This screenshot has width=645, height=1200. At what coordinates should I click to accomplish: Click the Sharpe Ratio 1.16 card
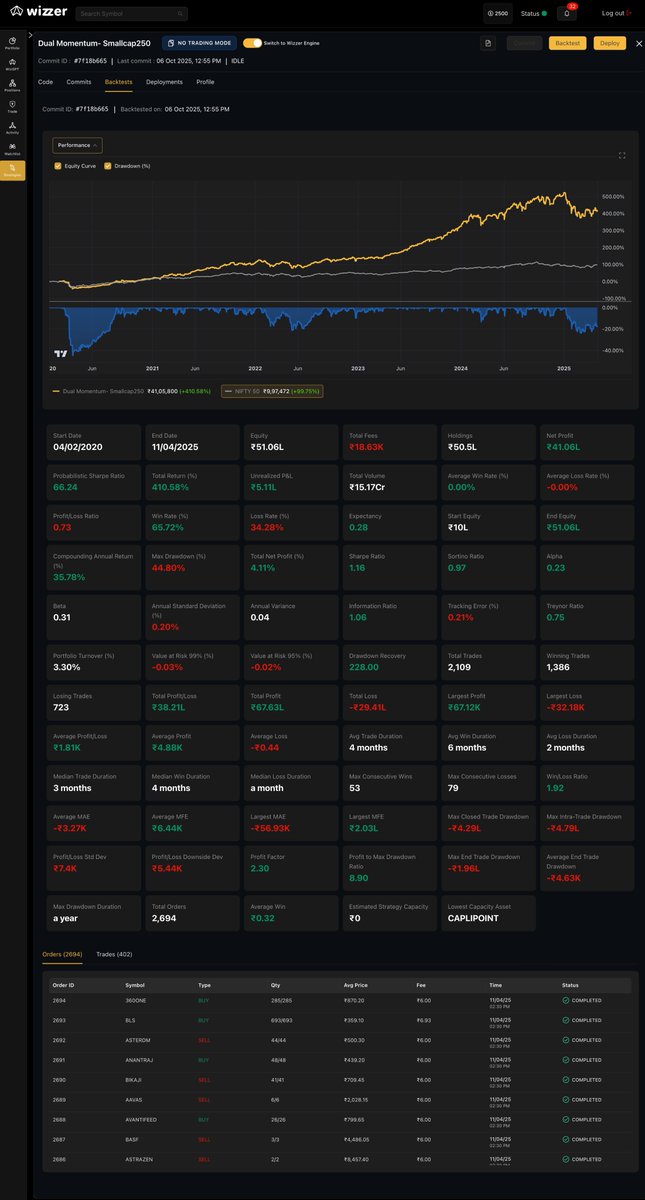(x=389, y=569)
